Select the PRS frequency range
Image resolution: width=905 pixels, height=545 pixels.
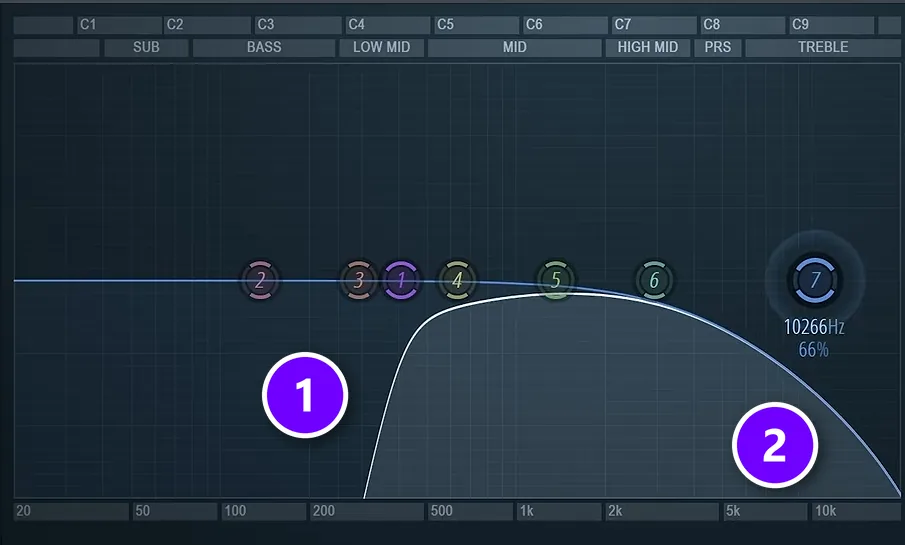point(717,47)
